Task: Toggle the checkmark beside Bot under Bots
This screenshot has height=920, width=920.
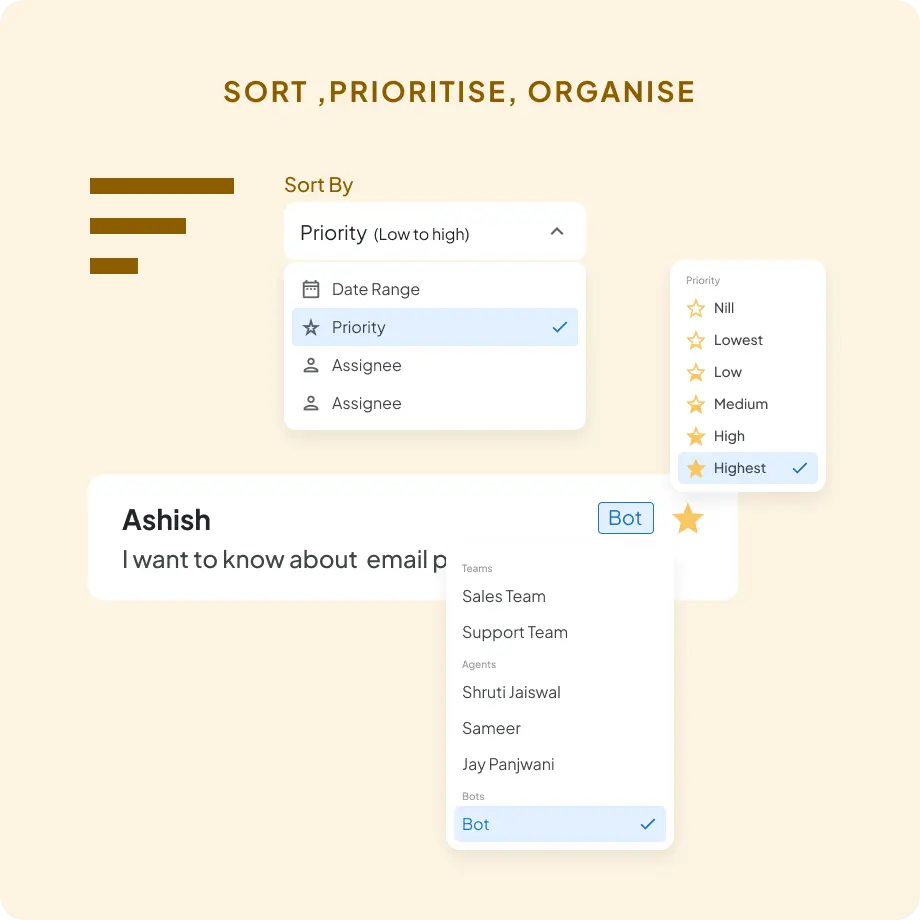Action: (x=647, y=824)
